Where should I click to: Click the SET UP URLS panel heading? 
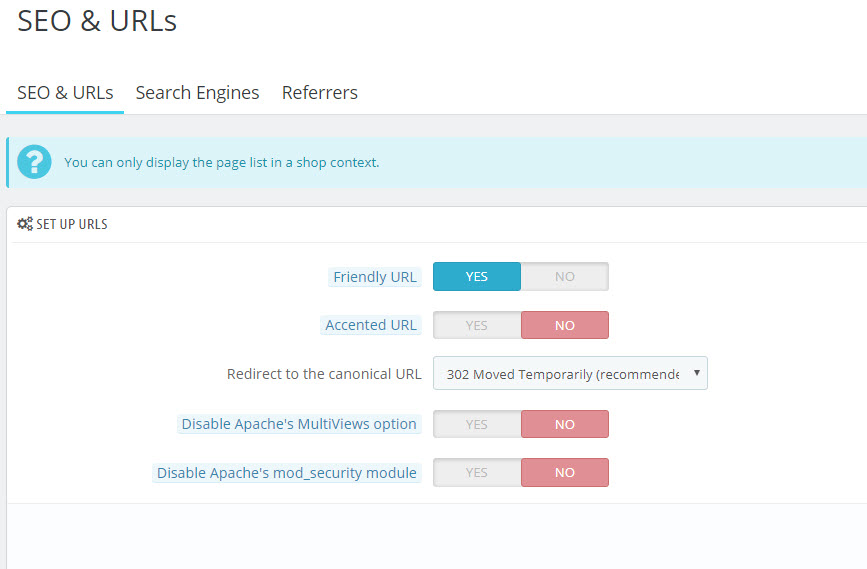[x=72, y=224]
